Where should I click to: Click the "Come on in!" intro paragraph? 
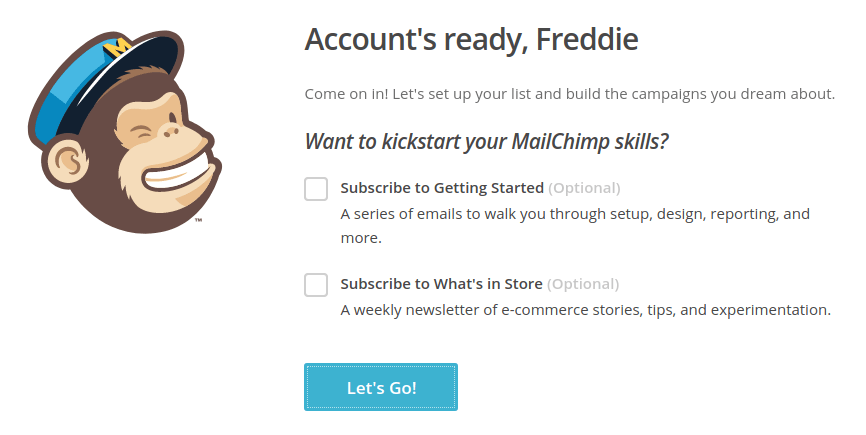pos(569,94)
